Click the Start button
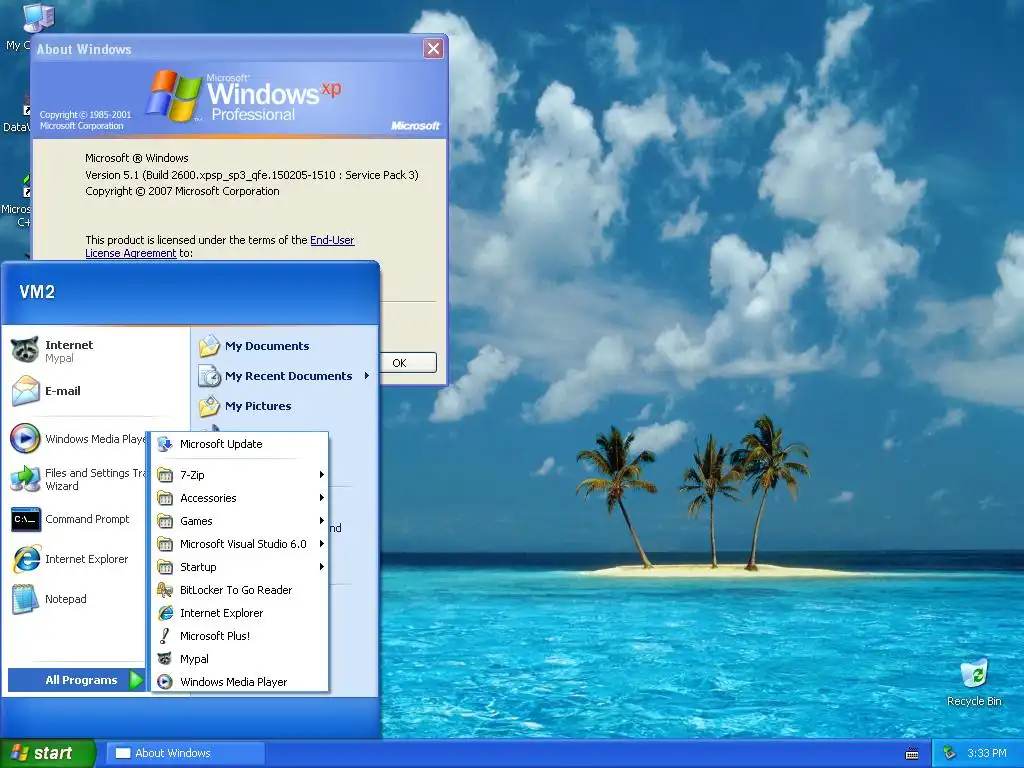Image resolution: width=1024 pixels, height=768 pixels. tap(48, 753)
